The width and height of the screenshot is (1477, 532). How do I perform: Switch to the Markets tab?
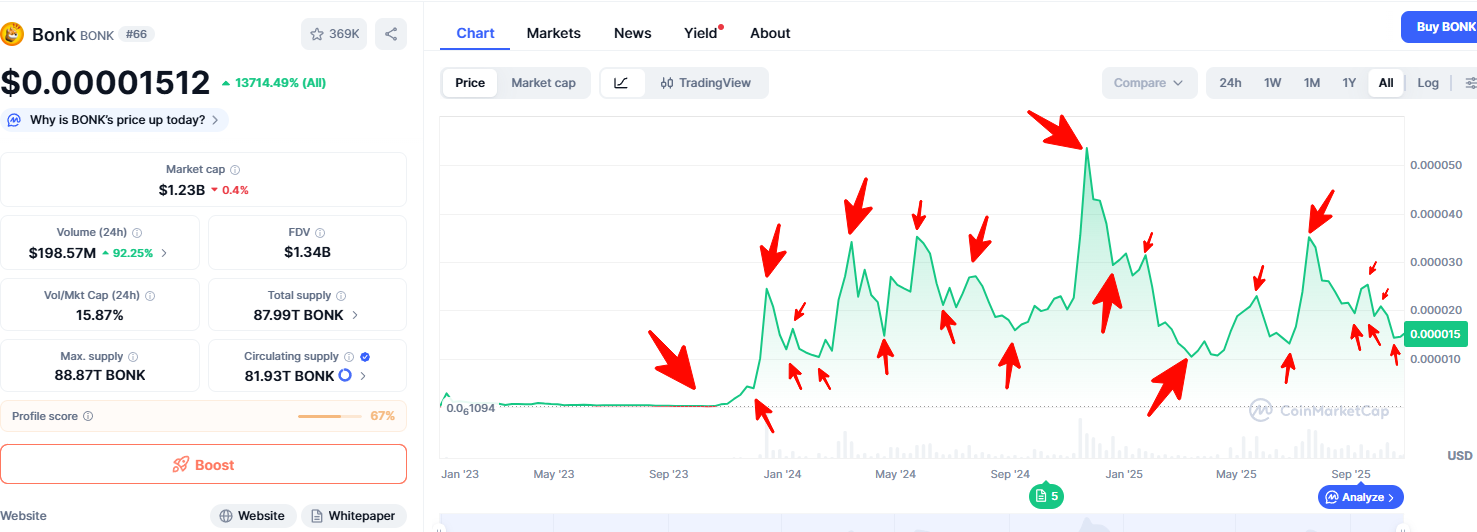coord(553,33)
